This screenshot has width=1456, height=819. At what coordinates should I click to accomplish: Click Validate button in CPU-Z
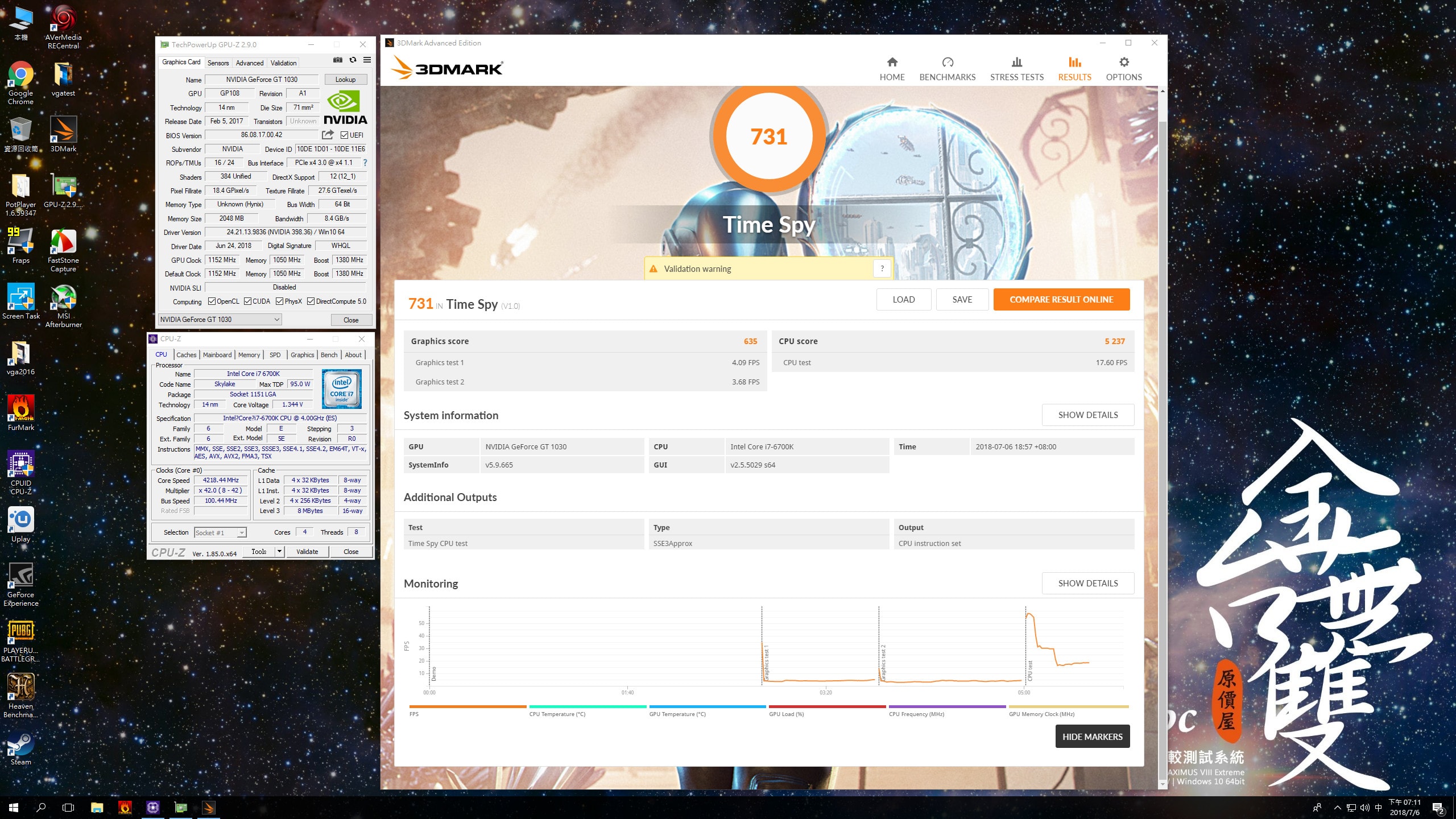[307, 552]
